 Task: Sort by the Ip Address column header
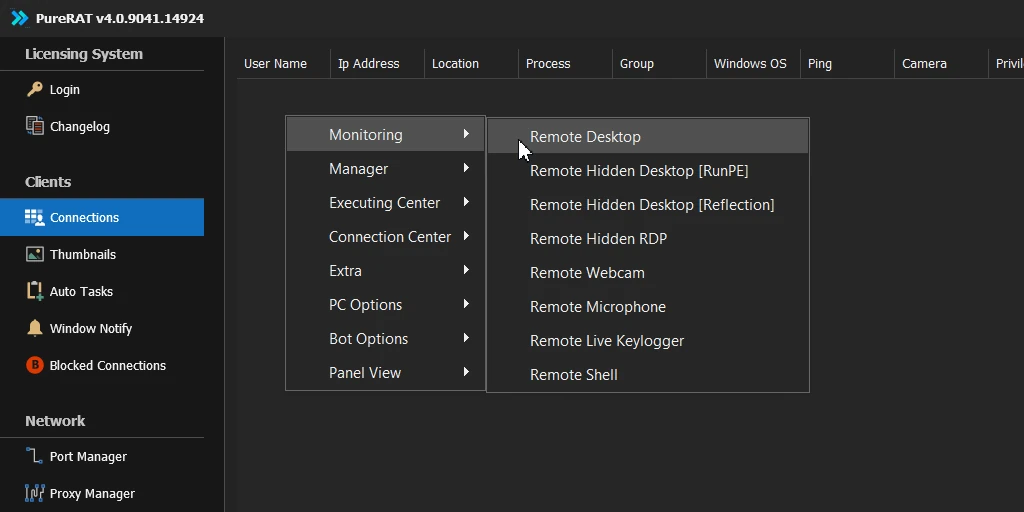[x=377, y=63]
